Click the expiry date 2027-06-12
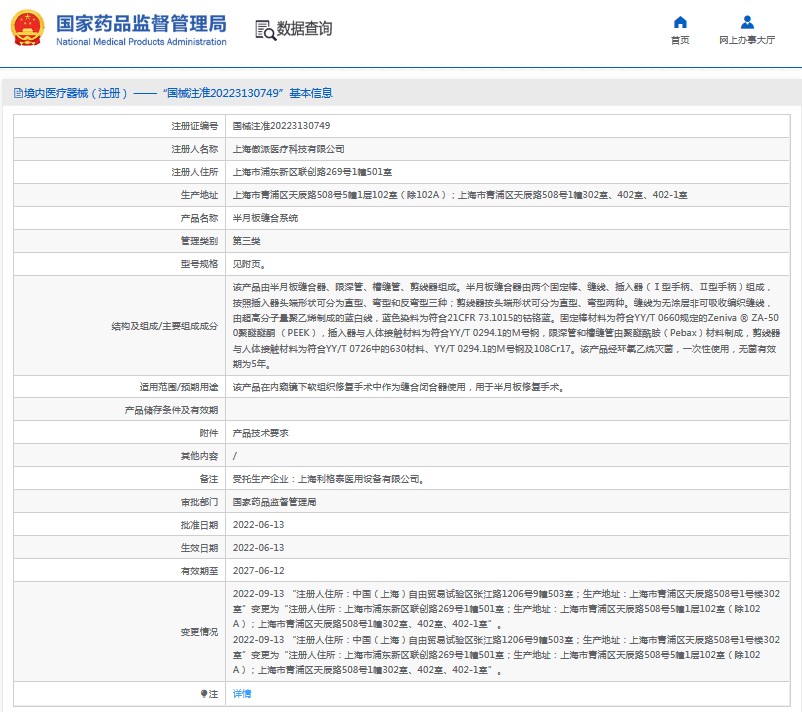This screenshot has height=712, width=802. click(258, 571)
